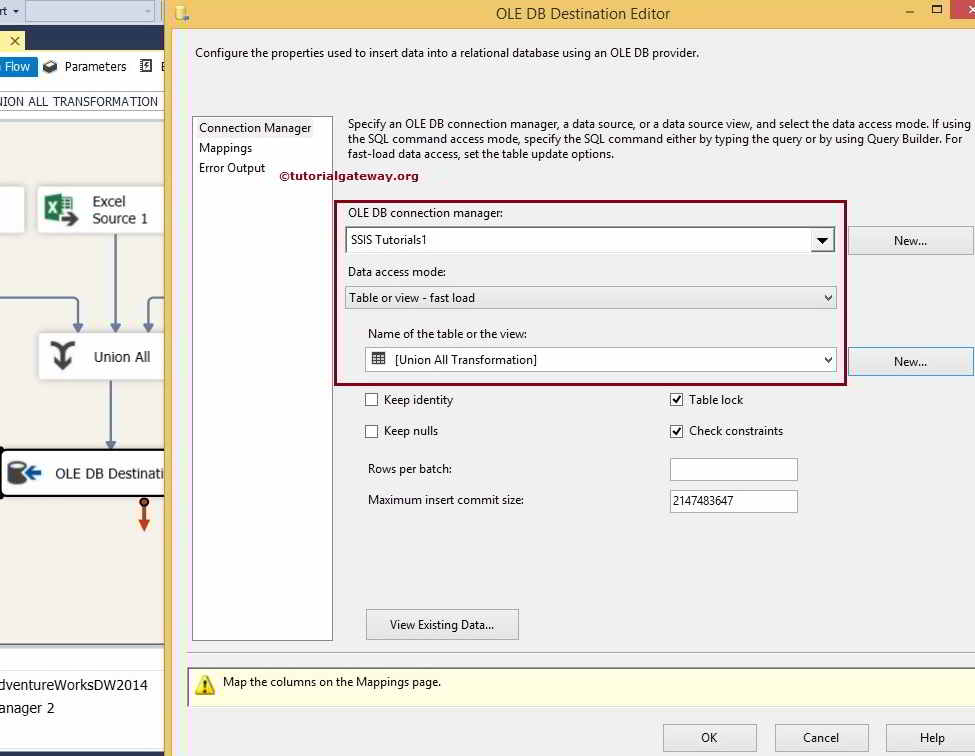Open the Error Output page
The height and width of the screenshot is (756, 975).
(231, 168)
